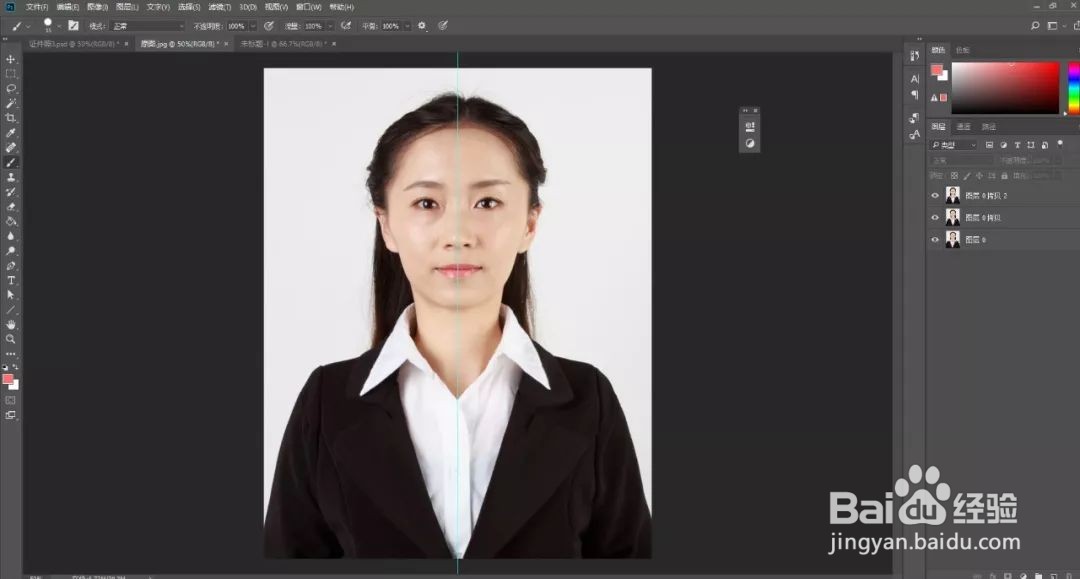
Task: Select the Horizontal Type tool
Action: [10, 280]
